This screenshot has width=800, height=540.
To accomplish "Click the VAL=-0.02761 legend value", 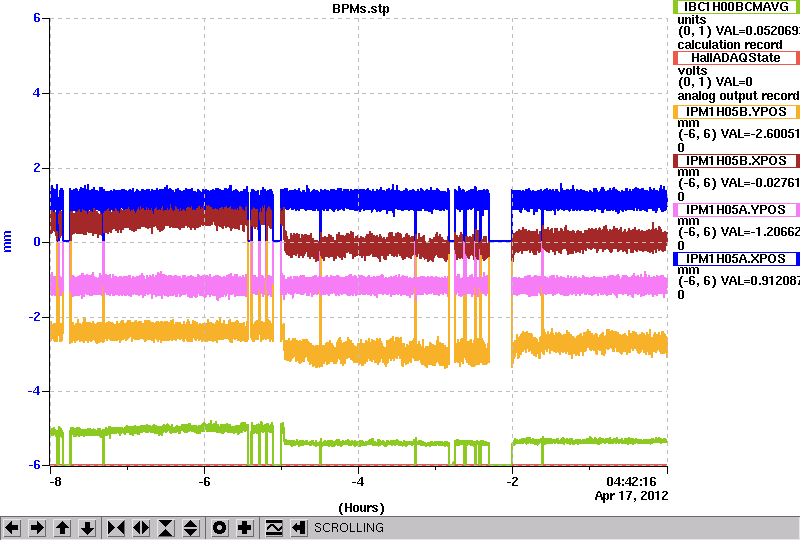I will (758, 183).
